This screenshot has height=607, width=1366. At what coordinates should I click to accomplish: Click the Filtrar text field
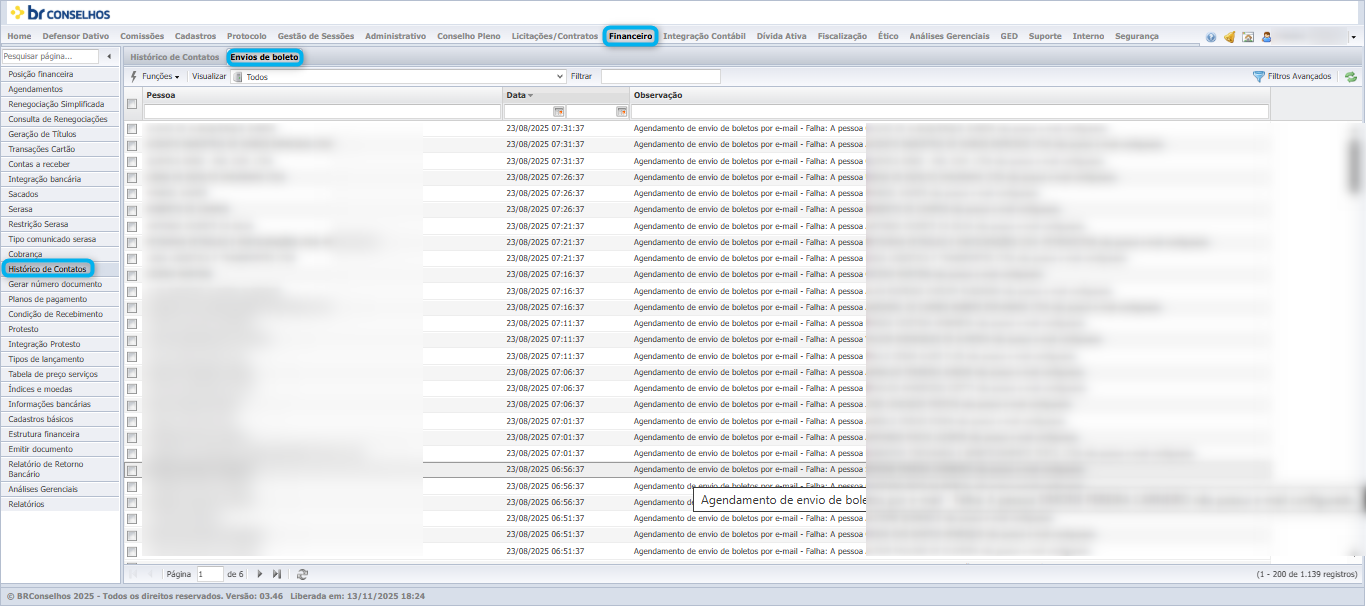coord(660,77)
